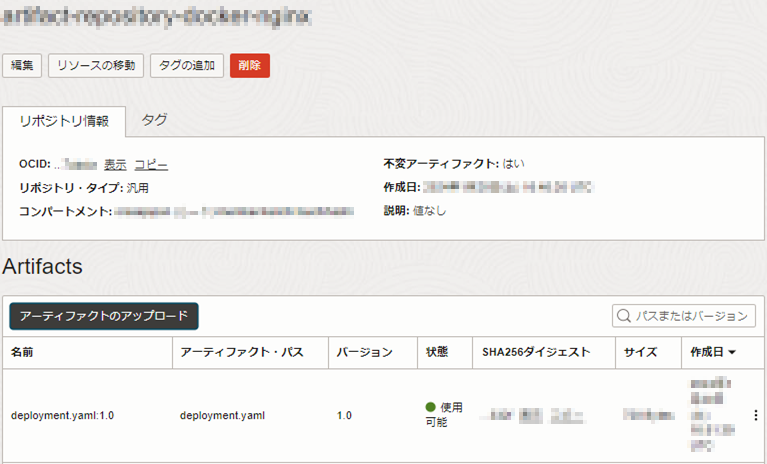Click the 表示 link next to OCID
The image size is (767, 464).
pyautogui.click(x=115, y=165)
